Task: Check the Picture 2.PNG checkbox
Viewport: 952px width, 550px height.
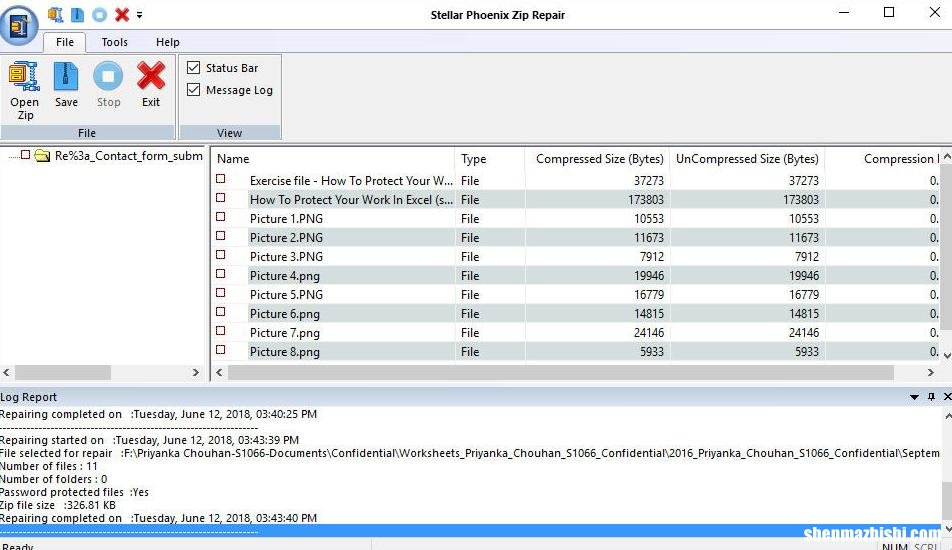Action: [220, 236]
